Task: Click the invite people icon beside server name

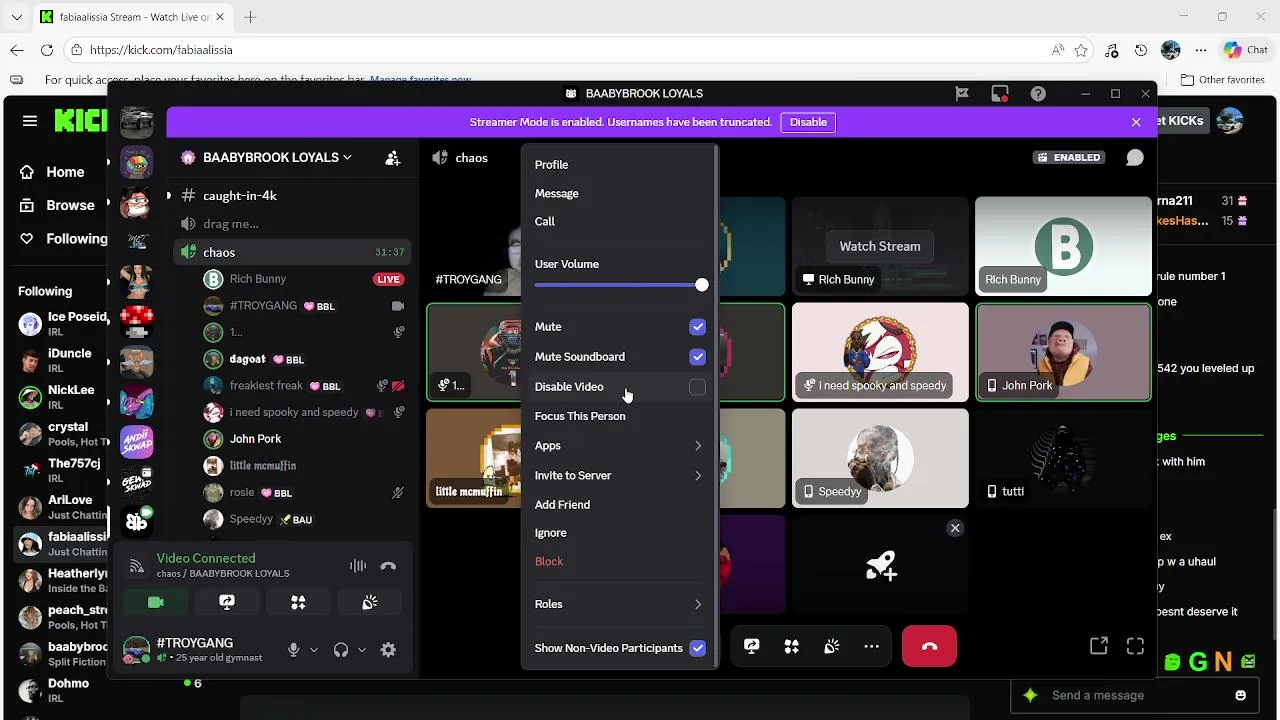Action: pos(393,158)
